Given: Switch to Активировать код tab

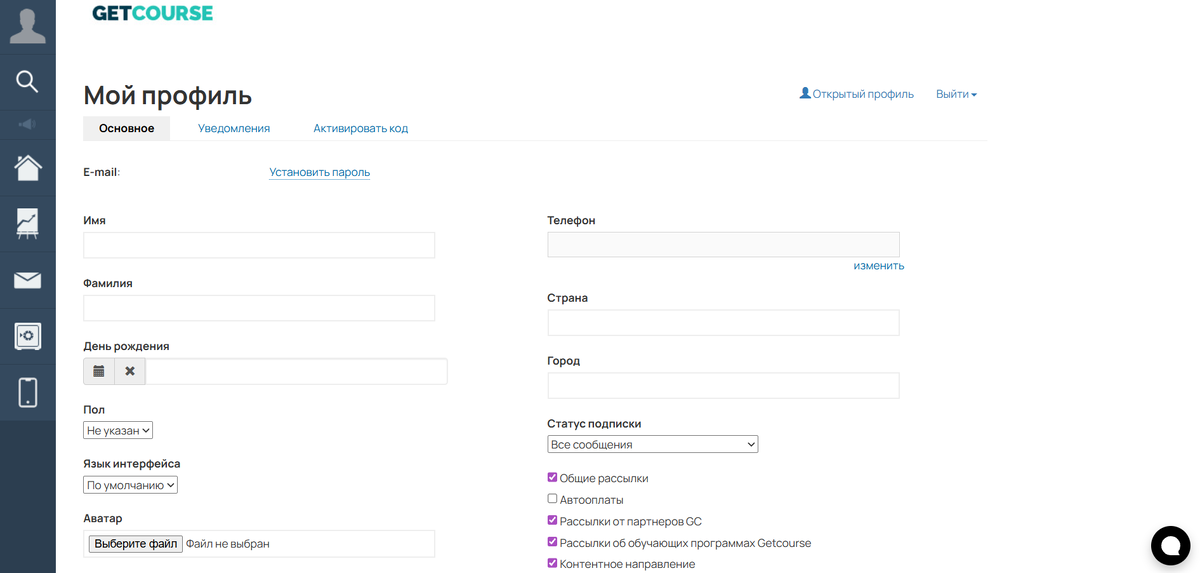Looking at the screenshot, I should (361, 128).
